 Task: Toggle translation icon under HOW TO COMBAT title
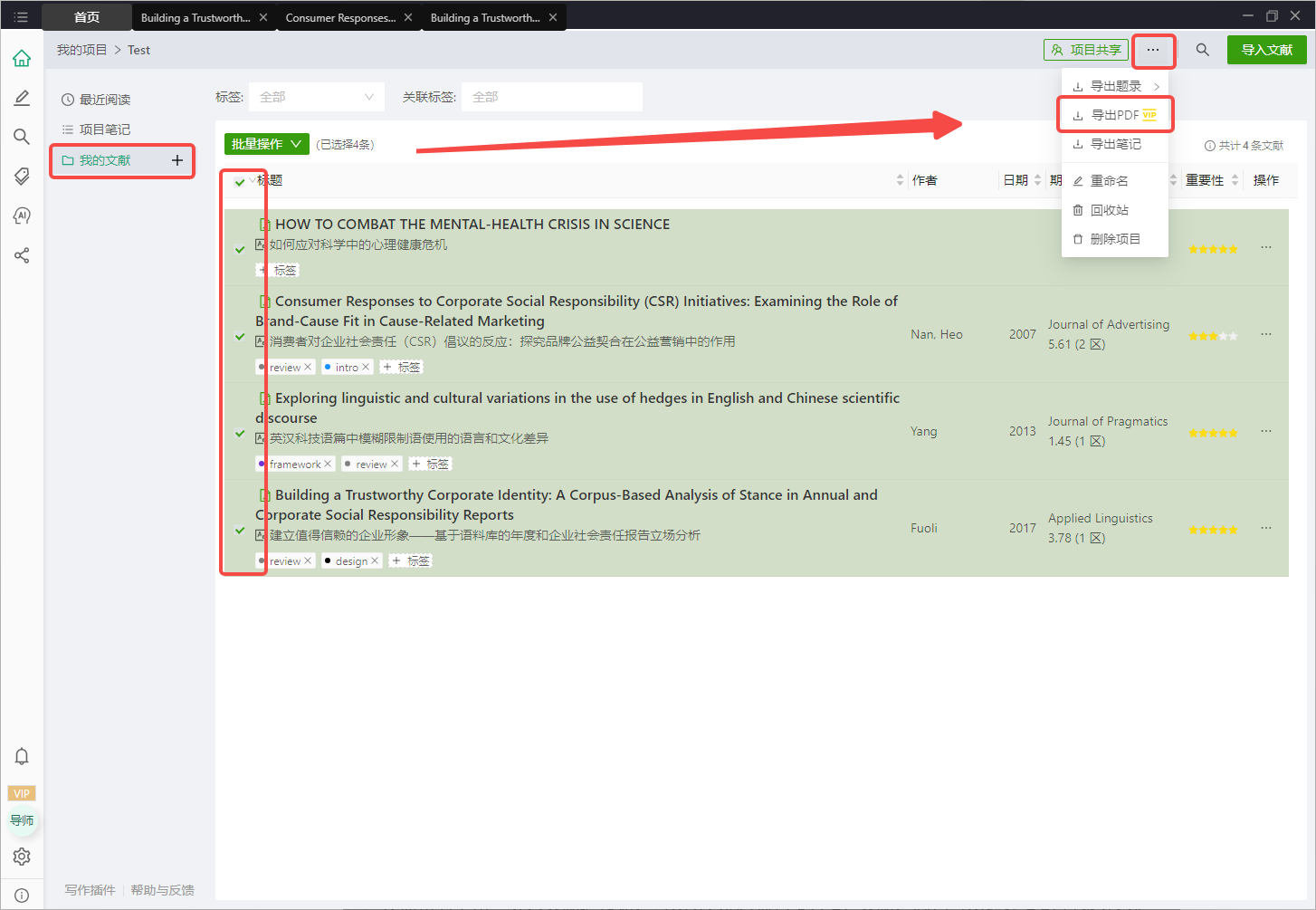[x=261, y=244]
